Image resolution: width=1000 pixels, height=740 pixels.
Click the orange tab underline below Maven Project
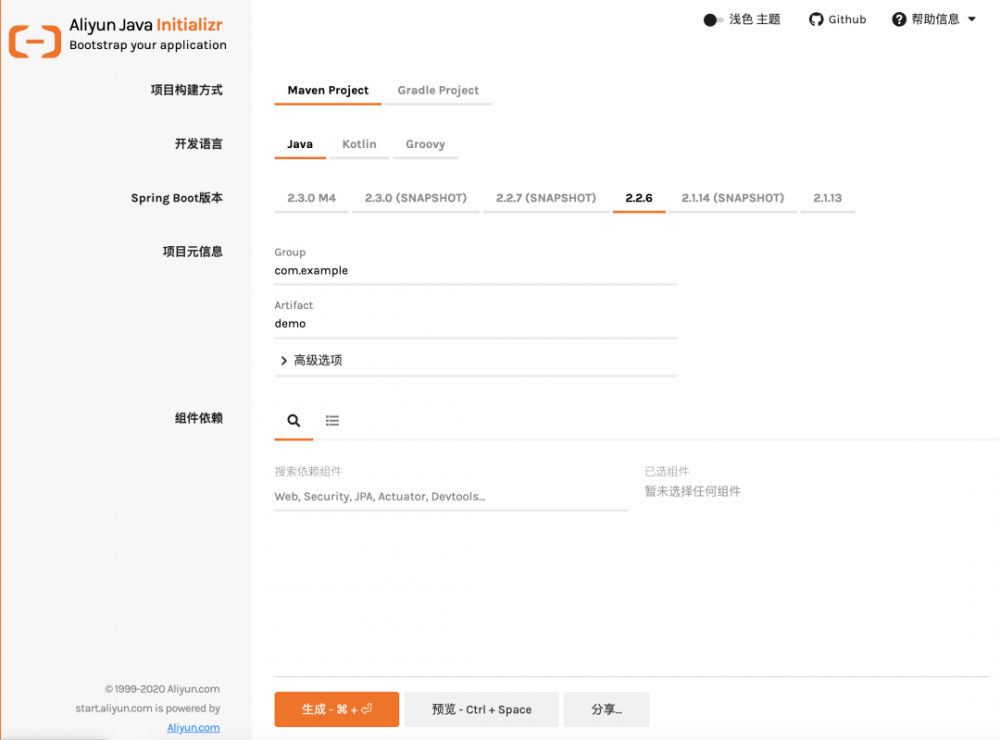coord(327,104)
